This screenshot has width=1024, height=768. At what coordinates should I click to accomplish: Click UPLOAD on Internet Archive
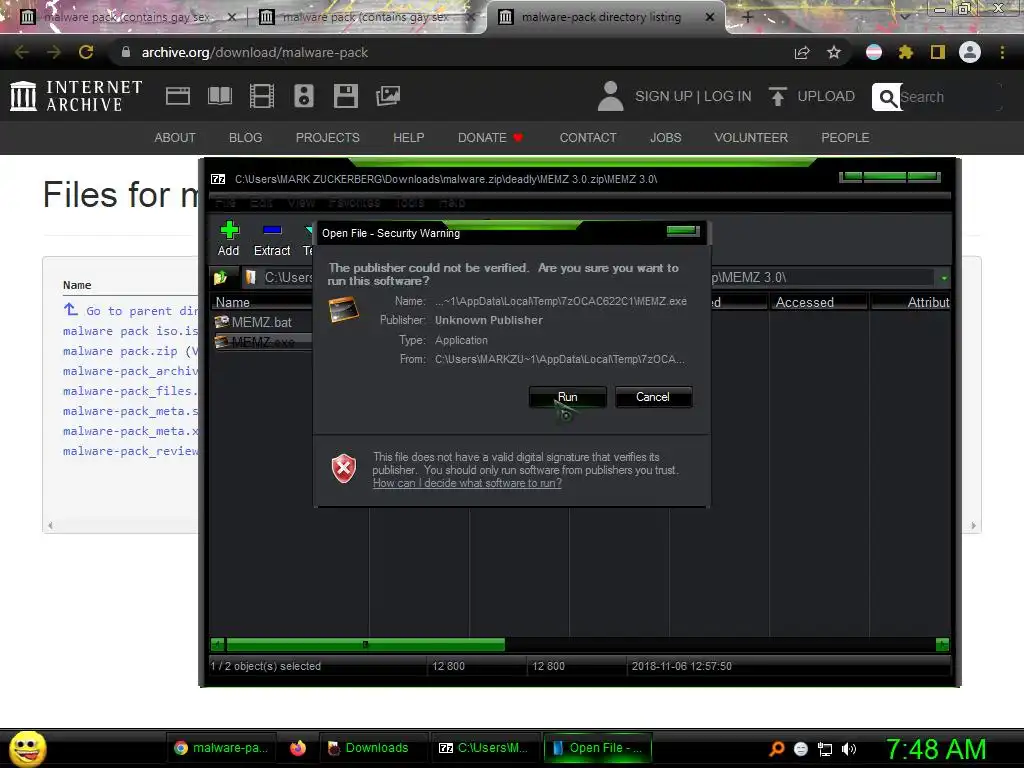[812, 96]
